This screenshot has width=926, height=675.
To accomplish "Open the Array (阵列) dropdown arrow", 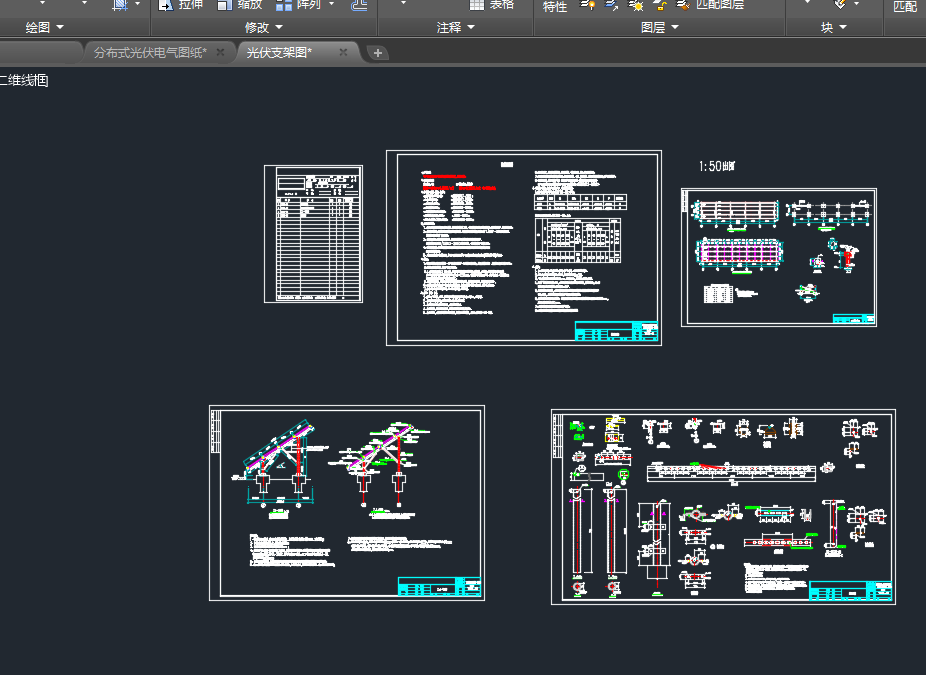I will 331,4.
